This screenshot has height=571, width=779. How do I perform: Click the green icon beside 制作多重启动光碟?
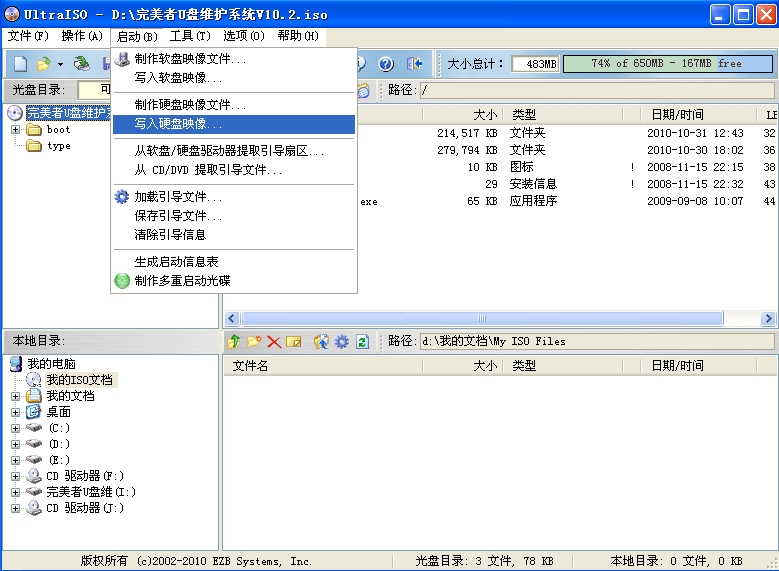122,281
